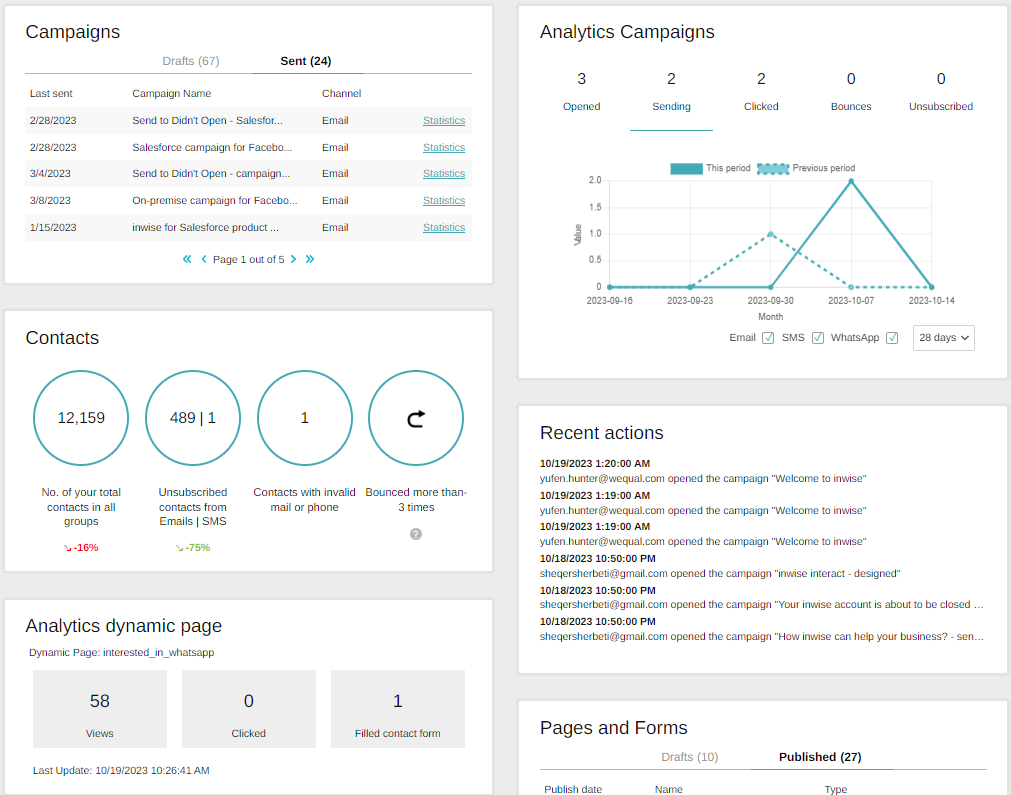Open Drafts (10) tab in Pages and Forms
This screenshot has width=1011, height=795.
pos(689,757)
